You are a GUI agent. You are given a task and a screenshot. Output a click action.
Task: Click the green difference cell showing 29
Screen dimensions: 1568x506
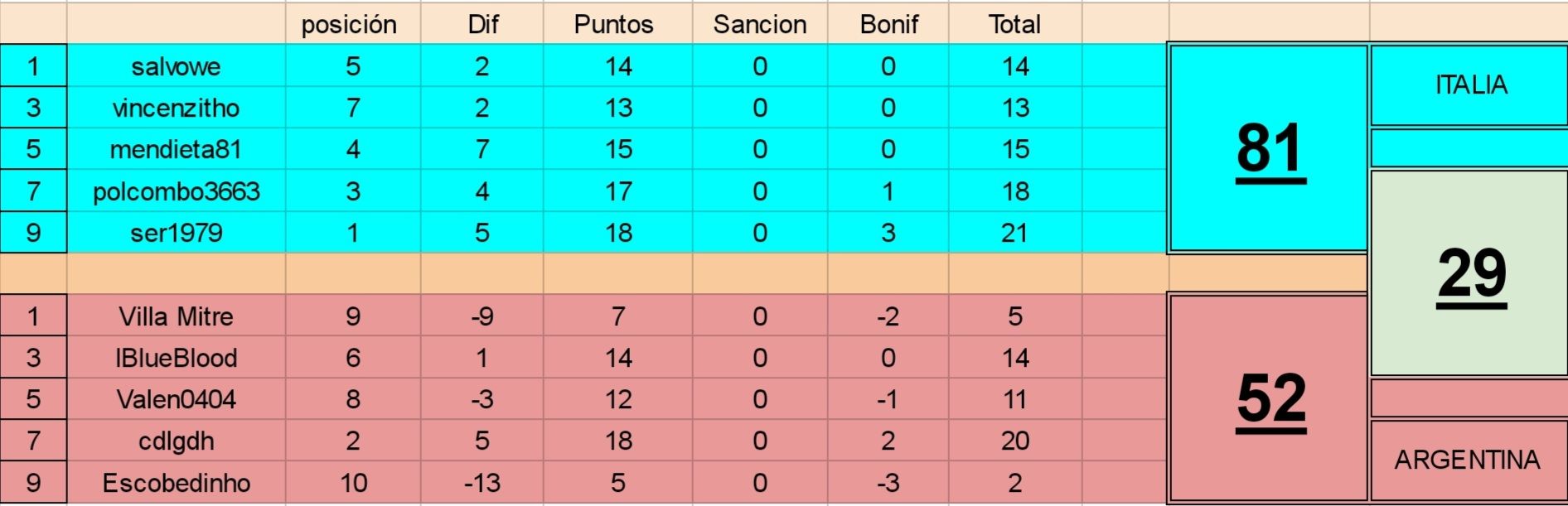coord(1469,273)
